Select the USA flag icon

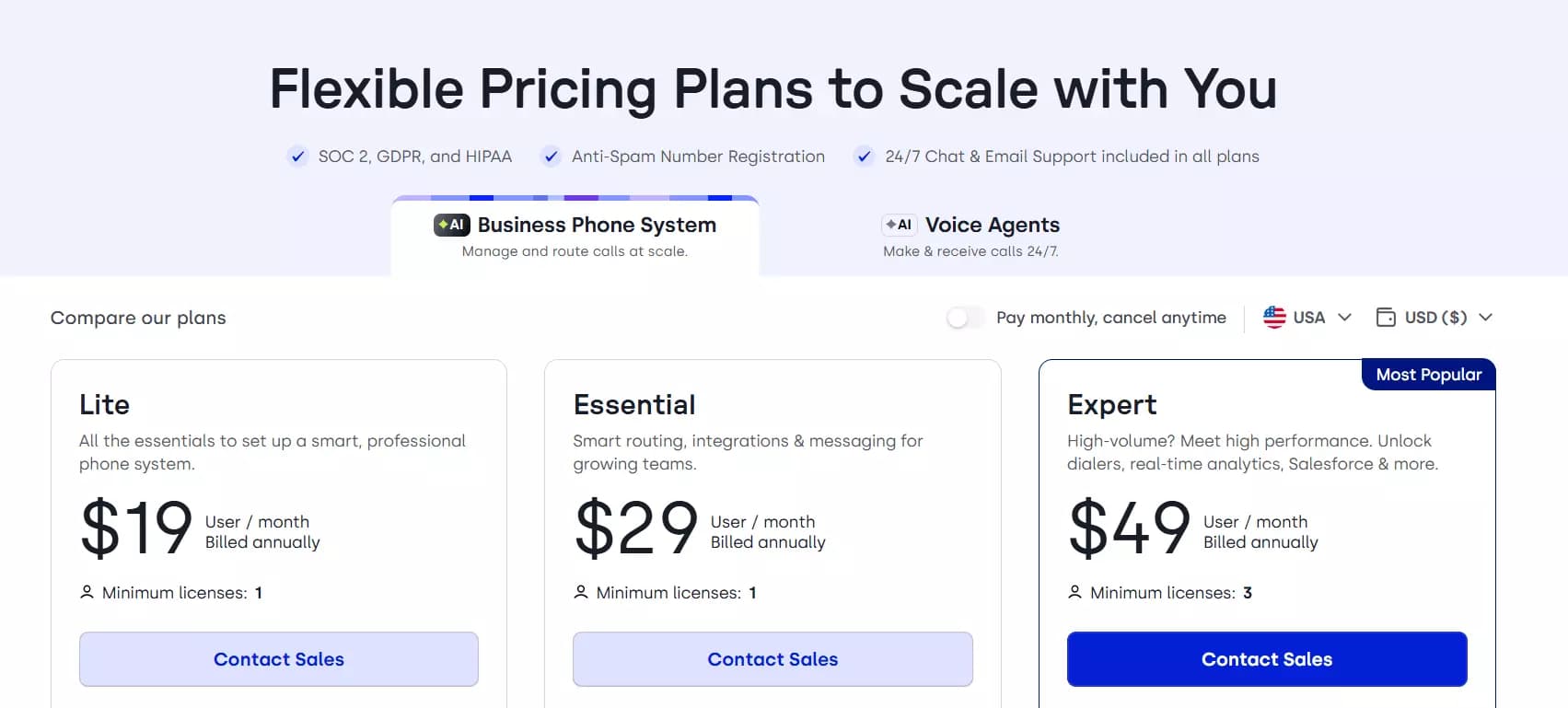(1273, 317)
